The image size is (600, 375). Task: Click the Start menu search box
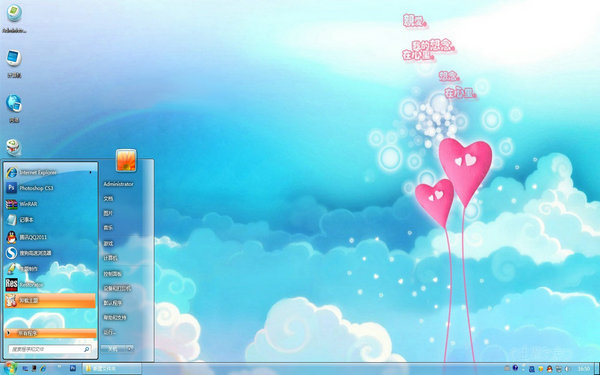pos(49,349)
